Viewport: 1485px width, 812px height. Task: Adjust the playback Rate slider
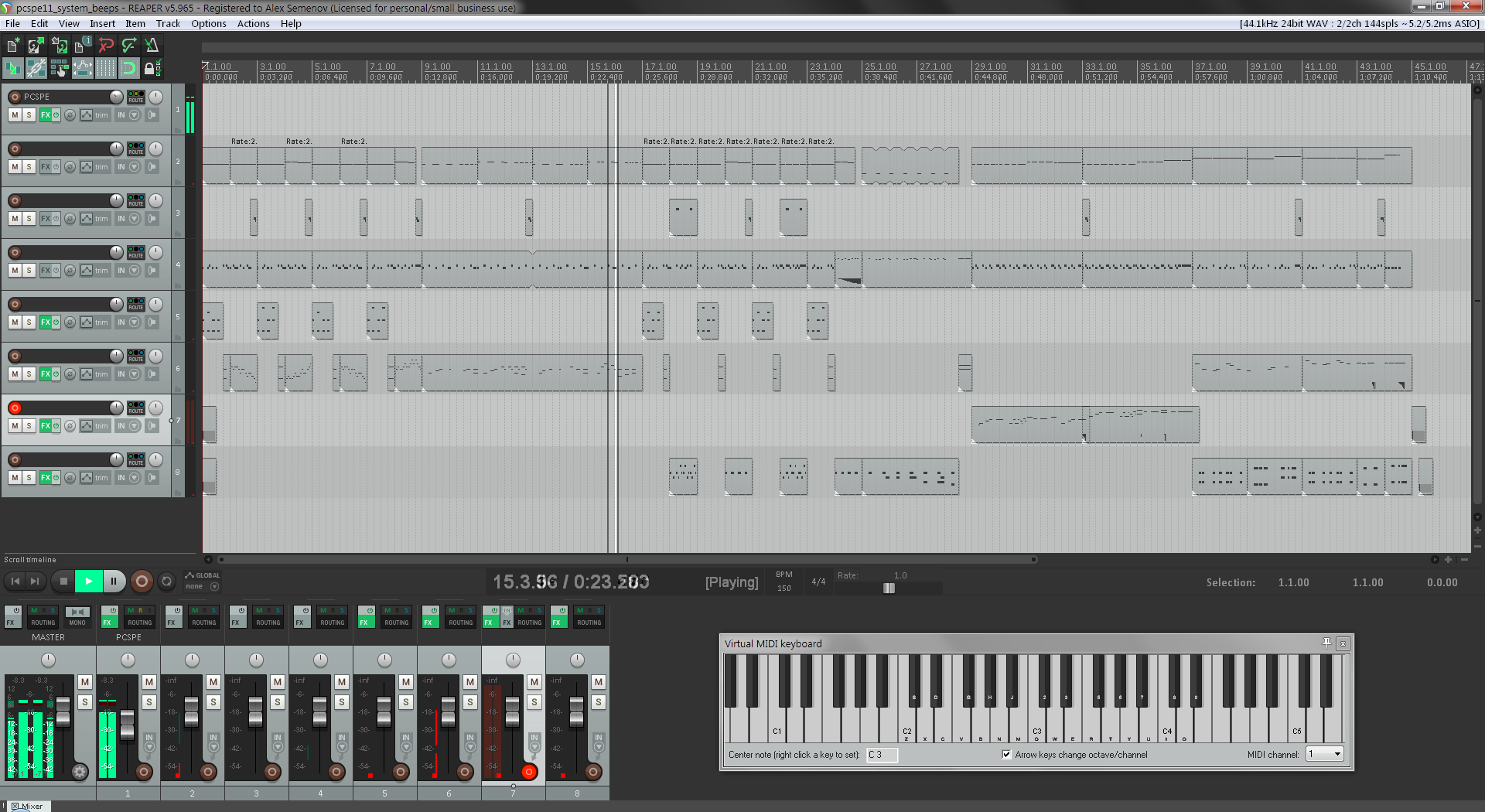[x=889, y=589]
